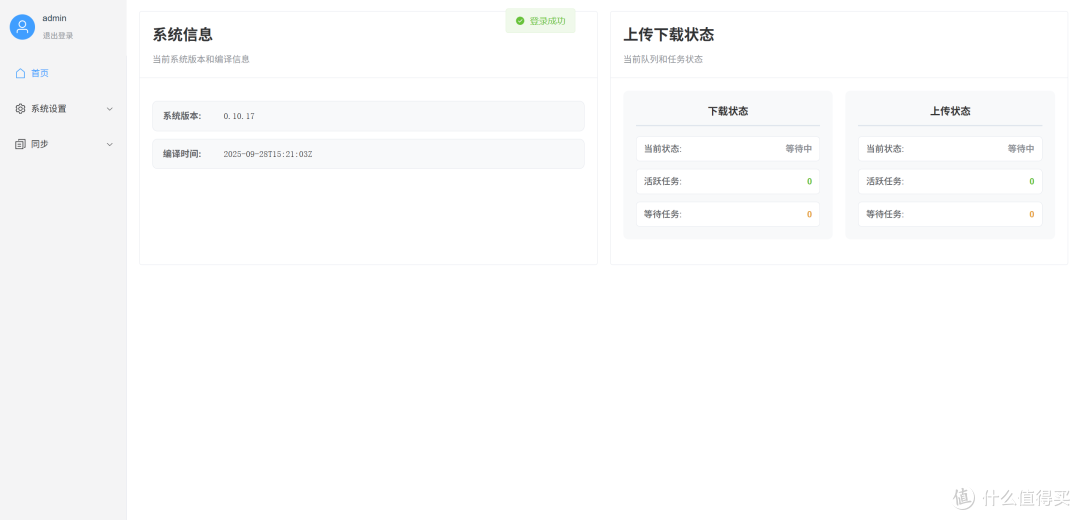
Task: Click the 编译时间: label
Action: (x=182, y=154)
